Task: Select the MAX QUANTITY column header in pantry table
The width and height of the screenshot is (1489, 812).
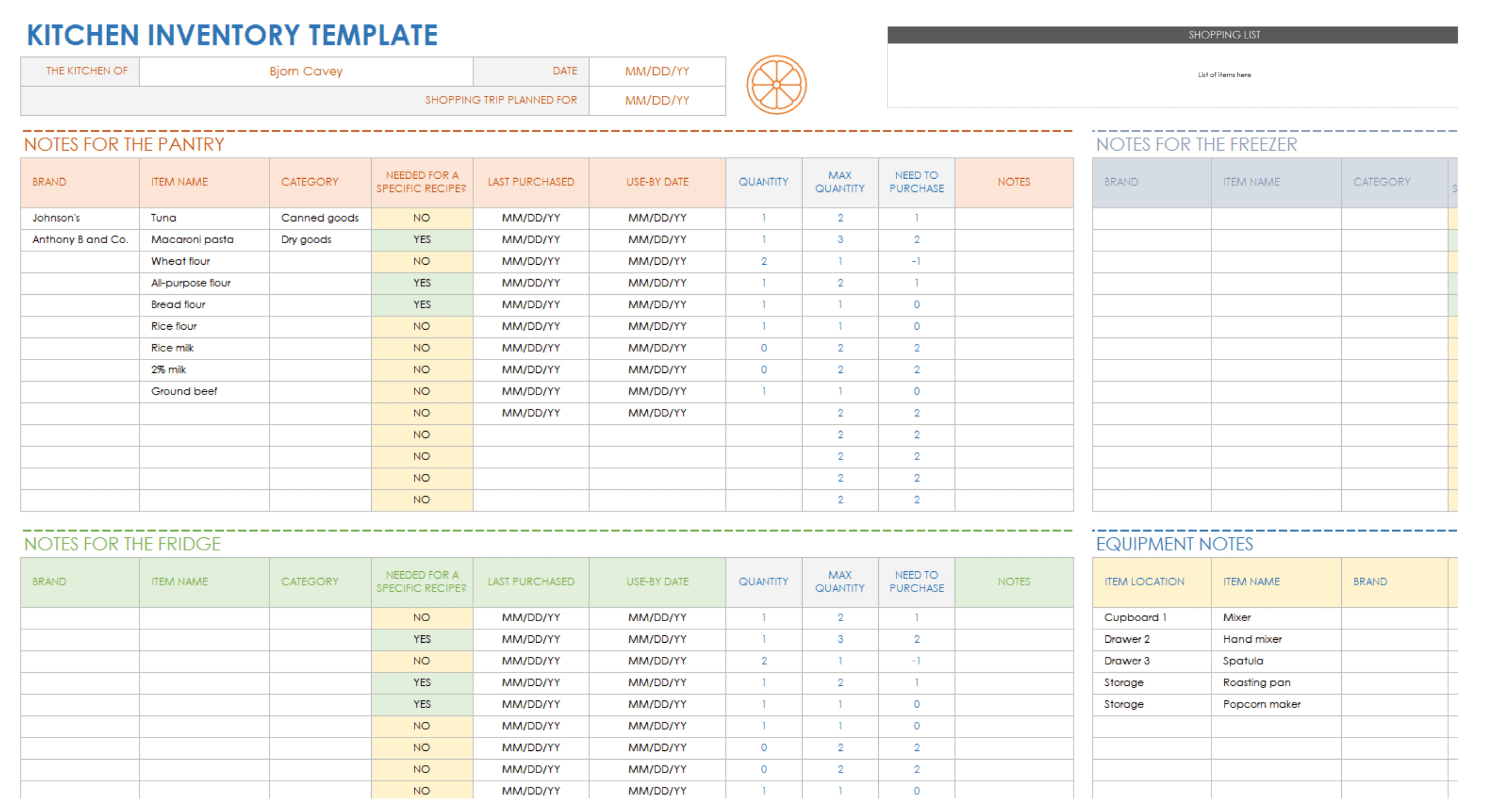Action: click(x=840, y=181)
